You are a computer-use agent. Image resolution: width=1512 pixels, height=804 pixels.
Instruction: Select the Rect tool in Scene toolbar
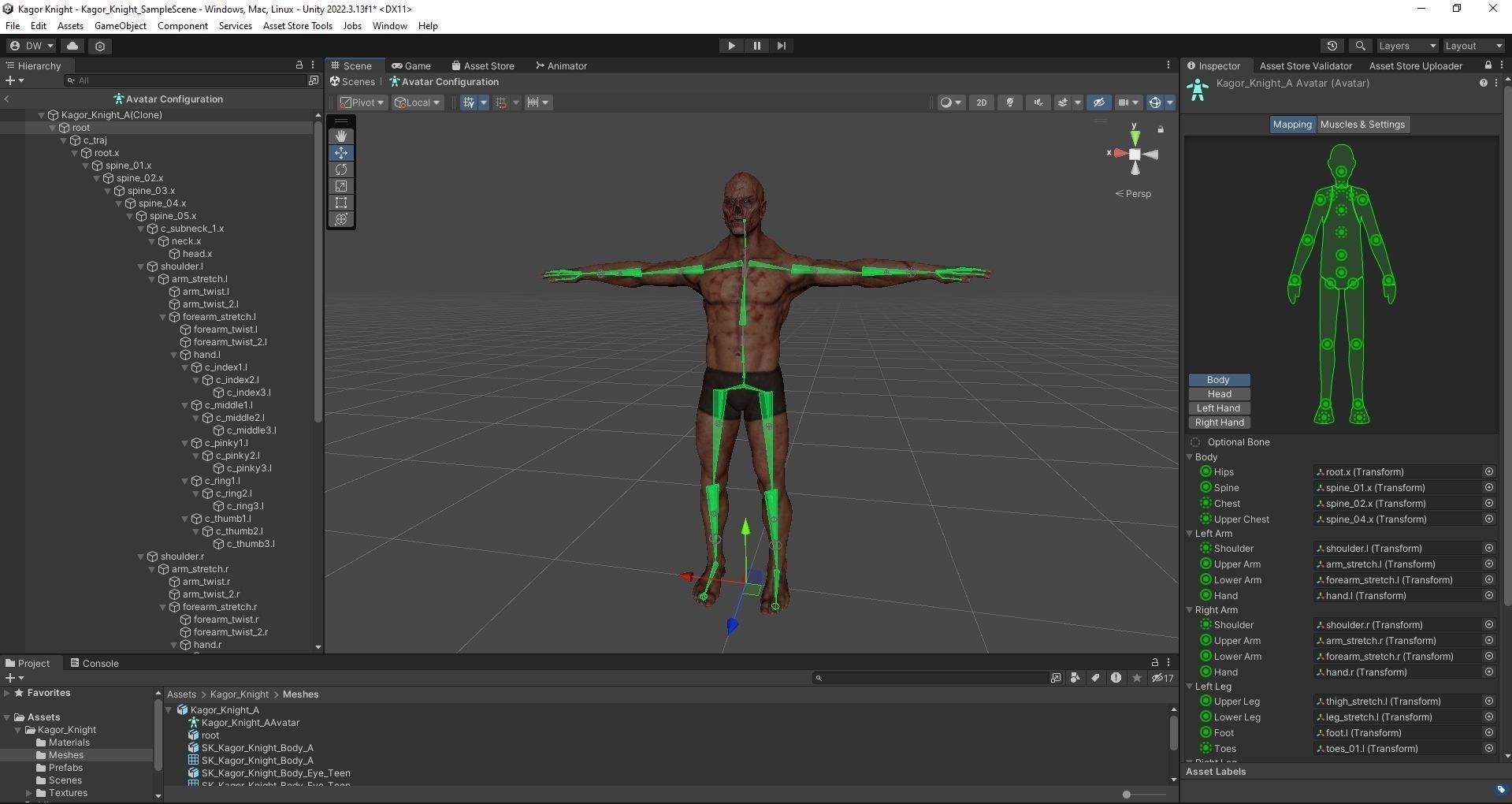pyautogui.click(x=341, y=203)
